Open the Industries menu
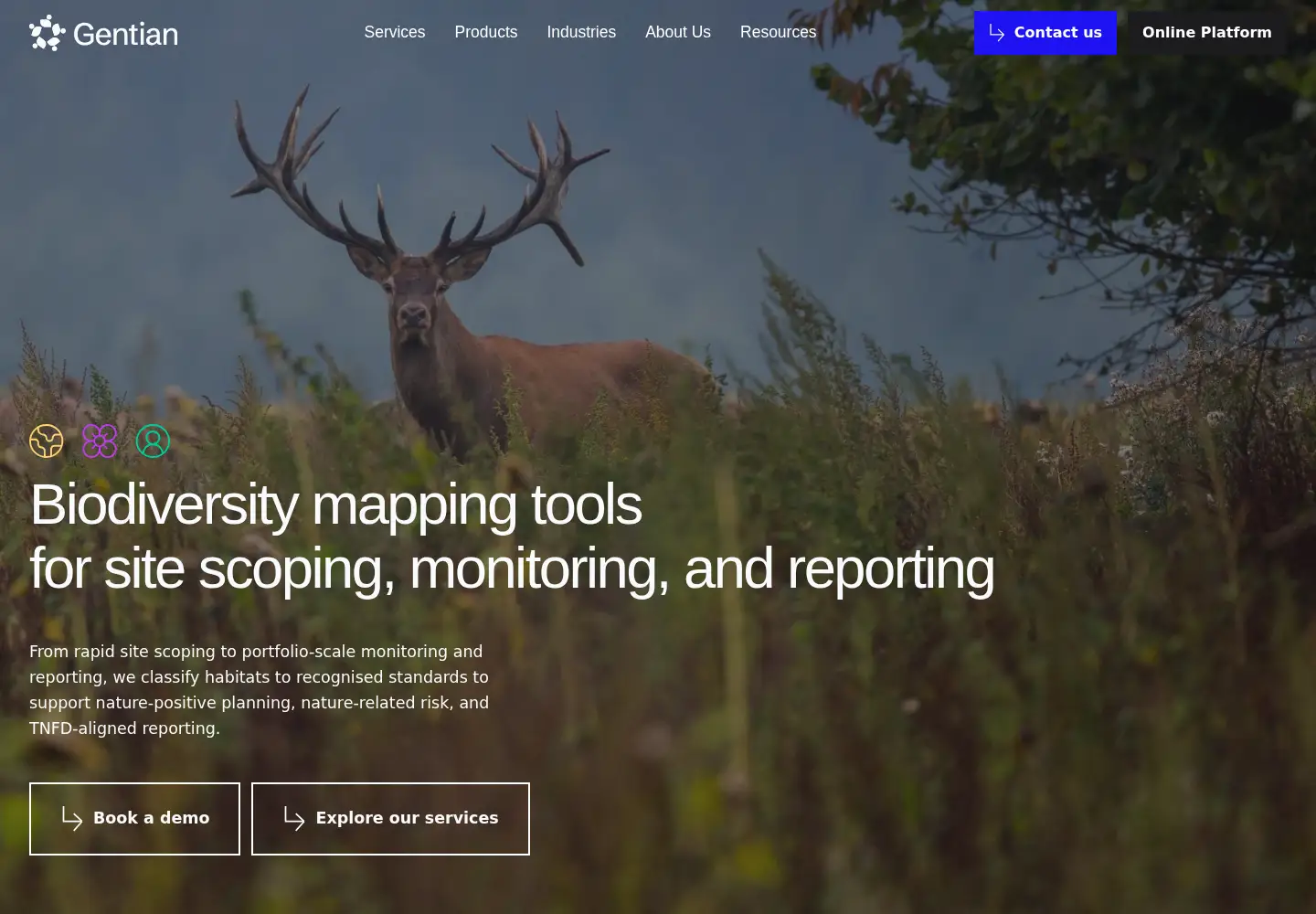1316x914 pixels. (x=581, y=32)
